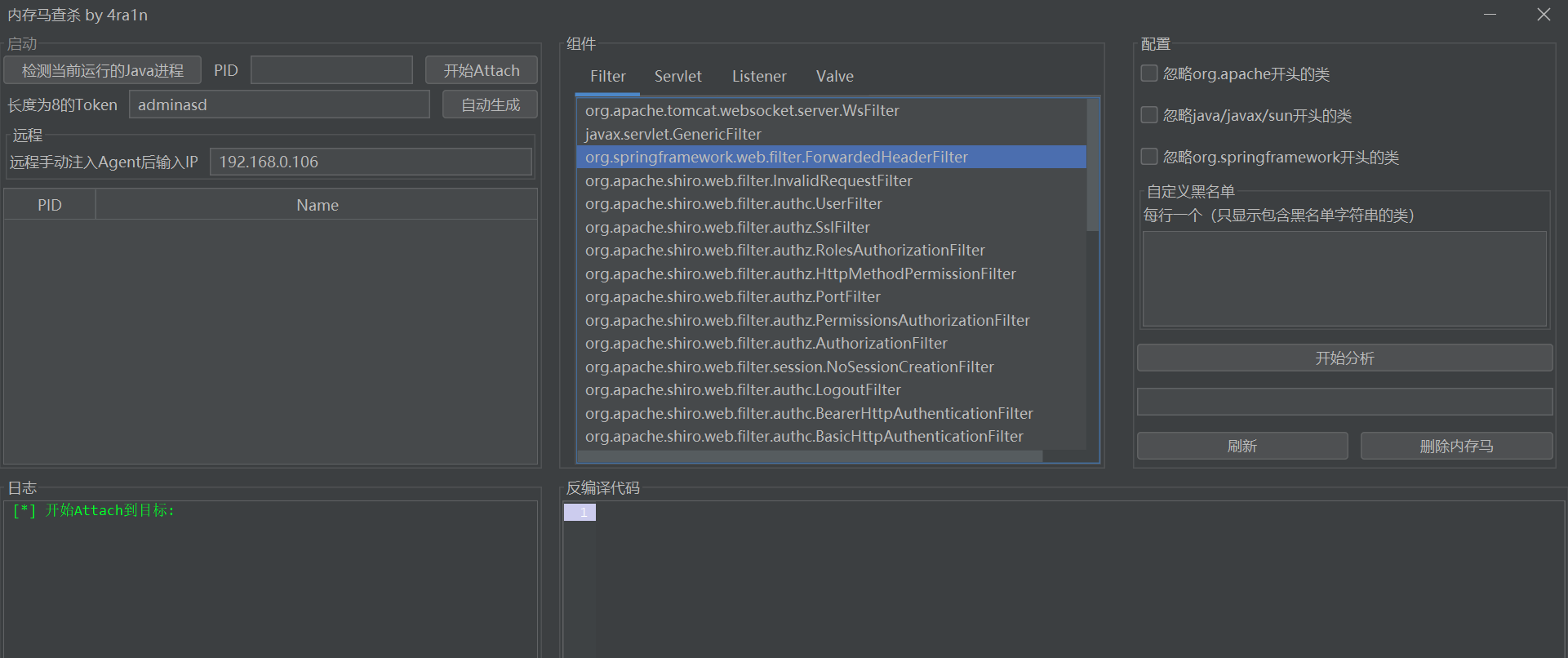Click the 删除内存马 button
1568x658 pixels.
1456,447
